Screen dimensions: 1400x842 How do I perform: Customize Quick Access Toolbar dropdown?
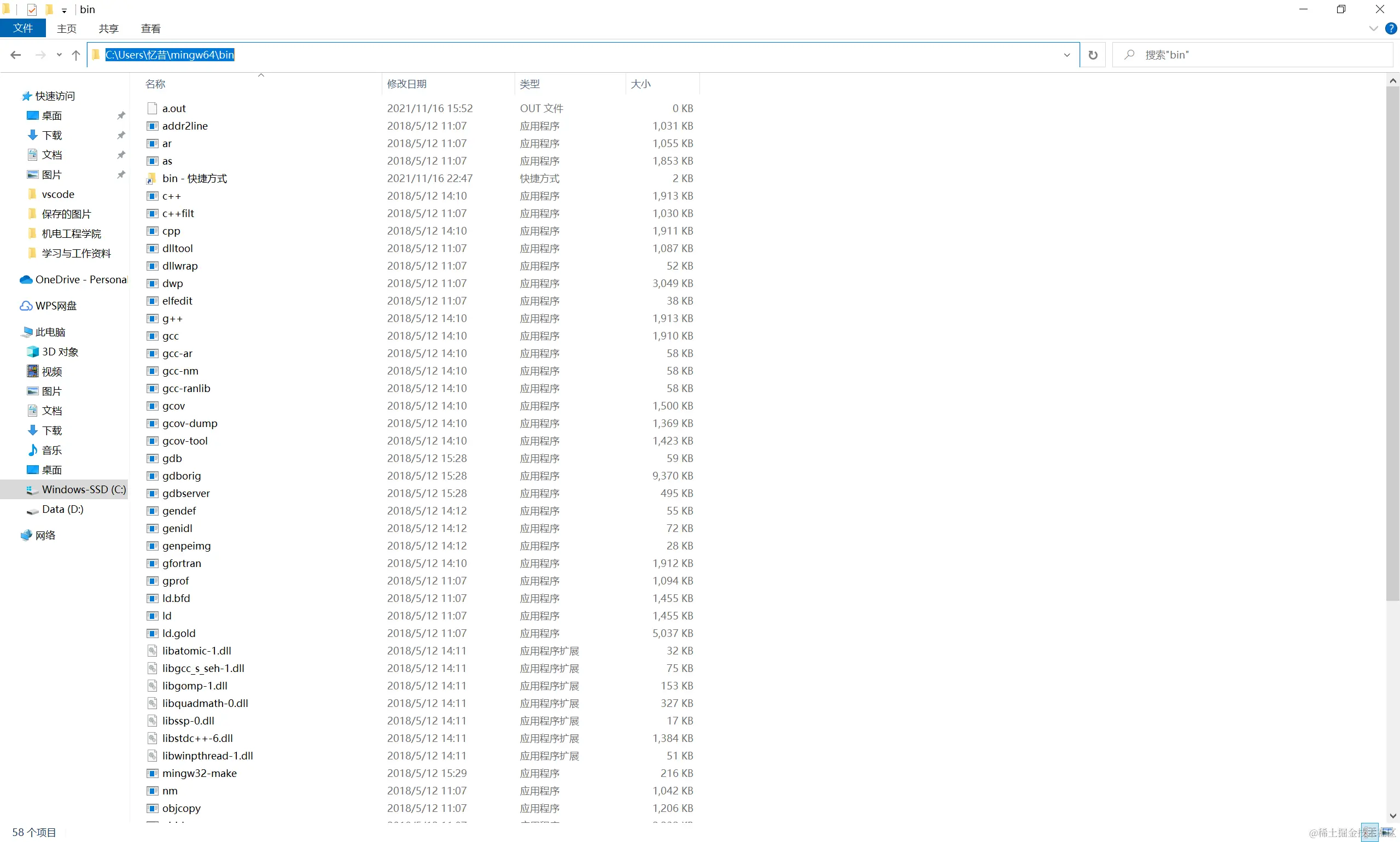point(64,10)
